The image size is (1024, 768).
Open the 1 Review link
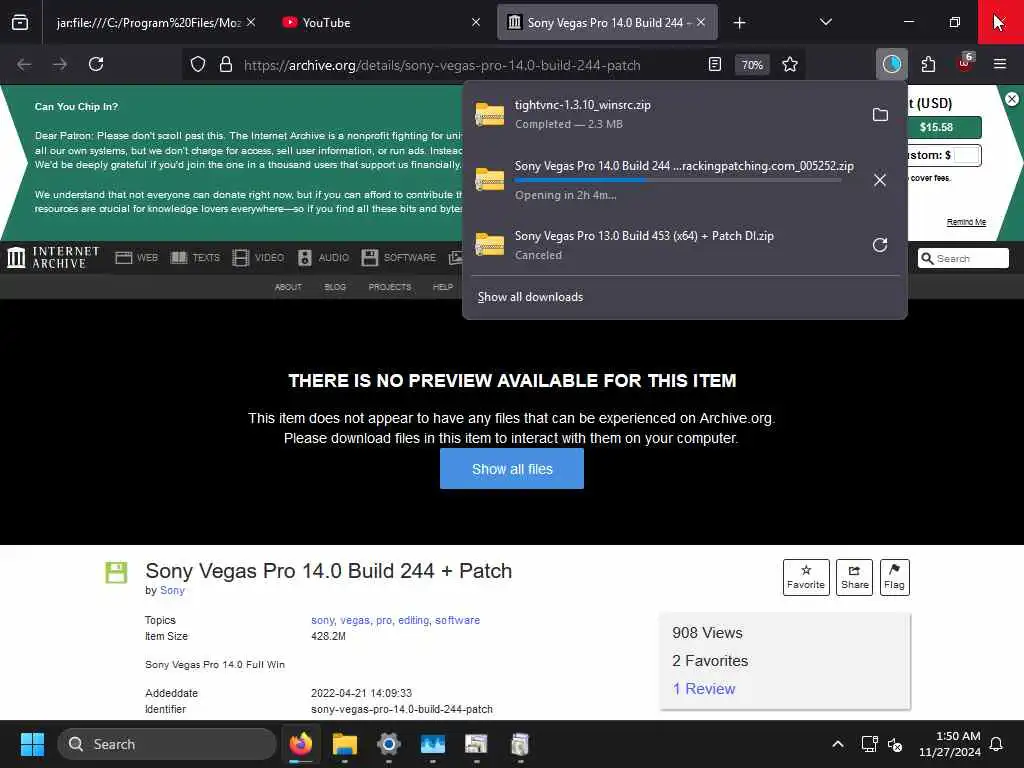pyautogui.click(x=704, y=689)
